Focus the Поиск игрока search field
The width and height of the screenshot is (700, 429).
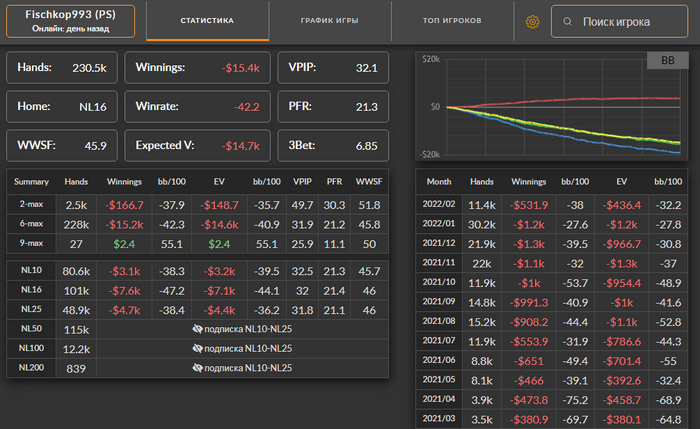coord(620,21)
